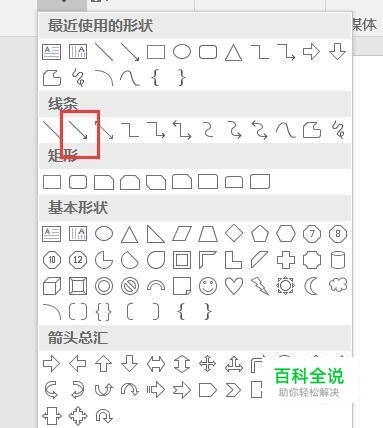Pick the elbow double-arrow connector in 线条
The width and height of the screenshot is (383, 428).
[x=182, y=130]
